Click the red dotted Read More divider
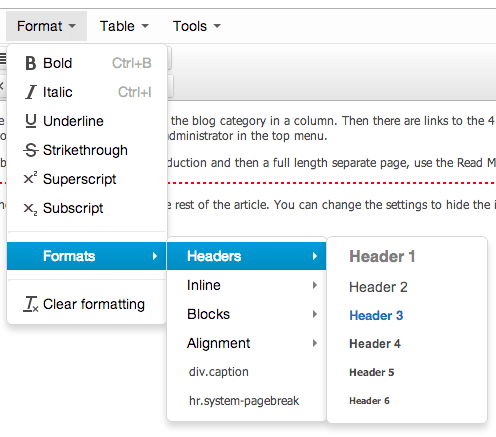 pos(332,183)
